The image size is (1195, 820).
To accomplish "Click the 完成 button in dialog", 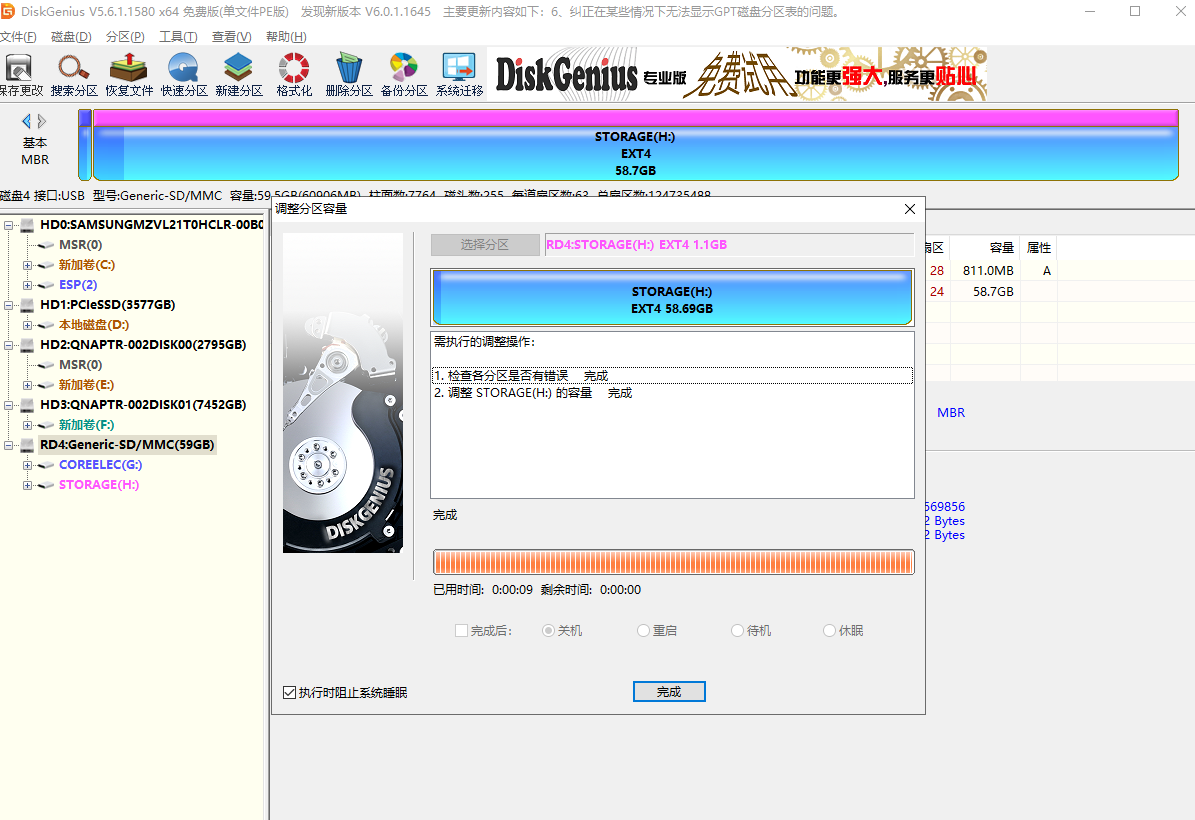I will [x=669, y=692].
